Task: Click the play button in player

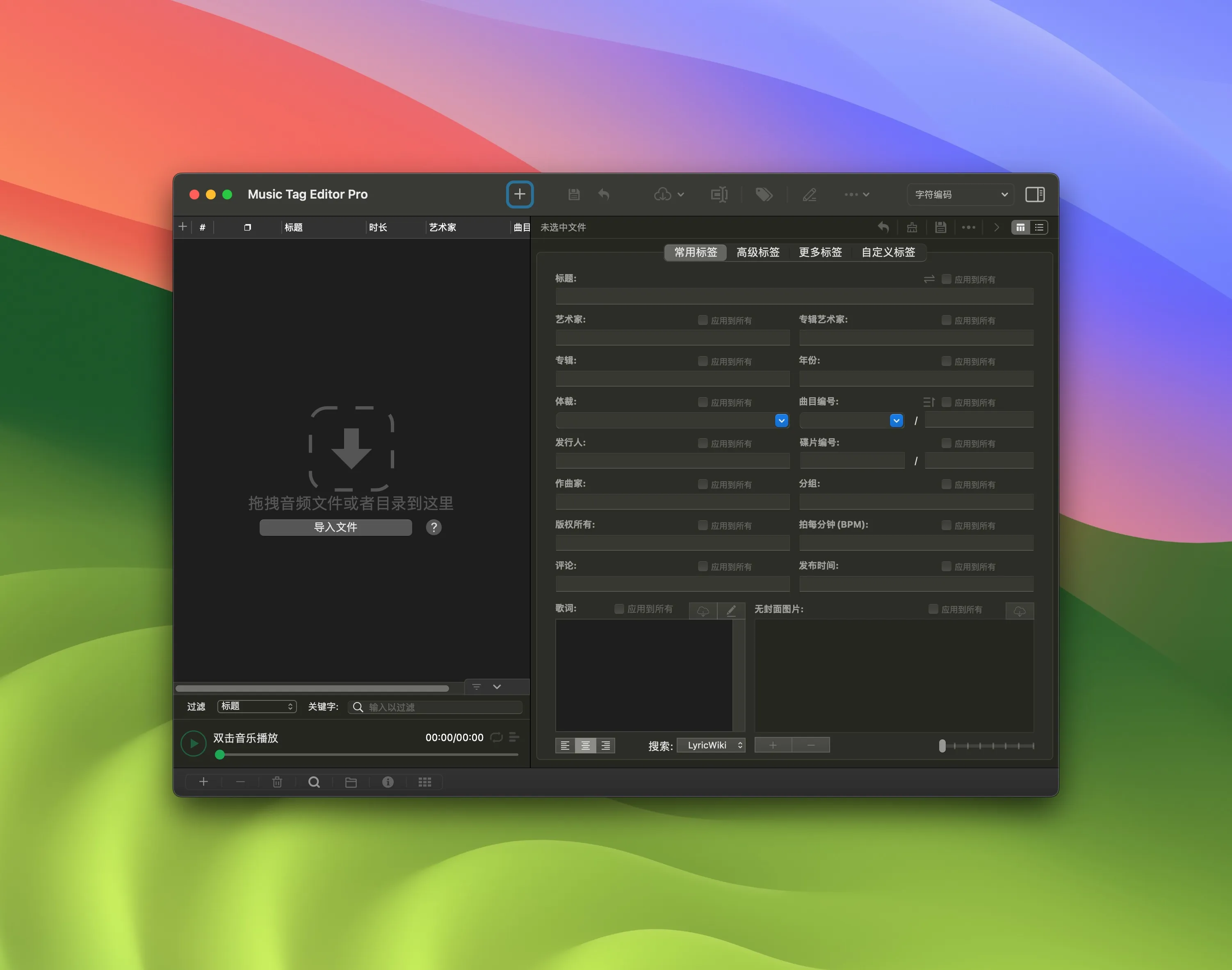Action: coord(193,743)
